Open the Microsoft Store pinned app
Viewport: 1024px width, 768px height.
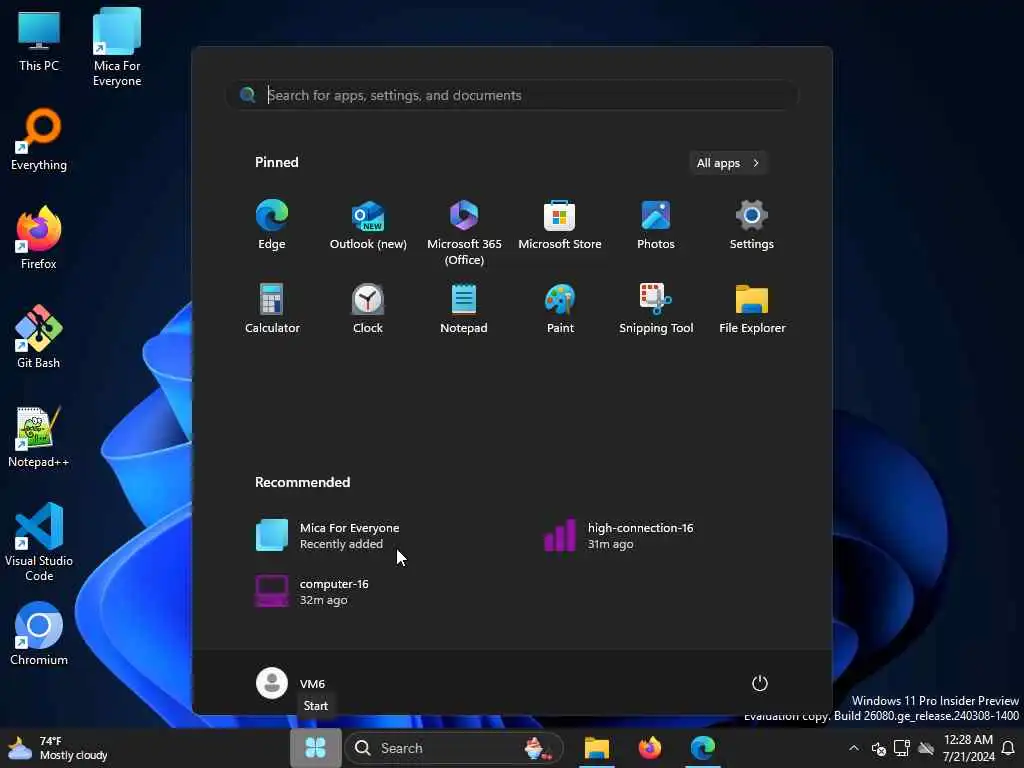(560, 225)
